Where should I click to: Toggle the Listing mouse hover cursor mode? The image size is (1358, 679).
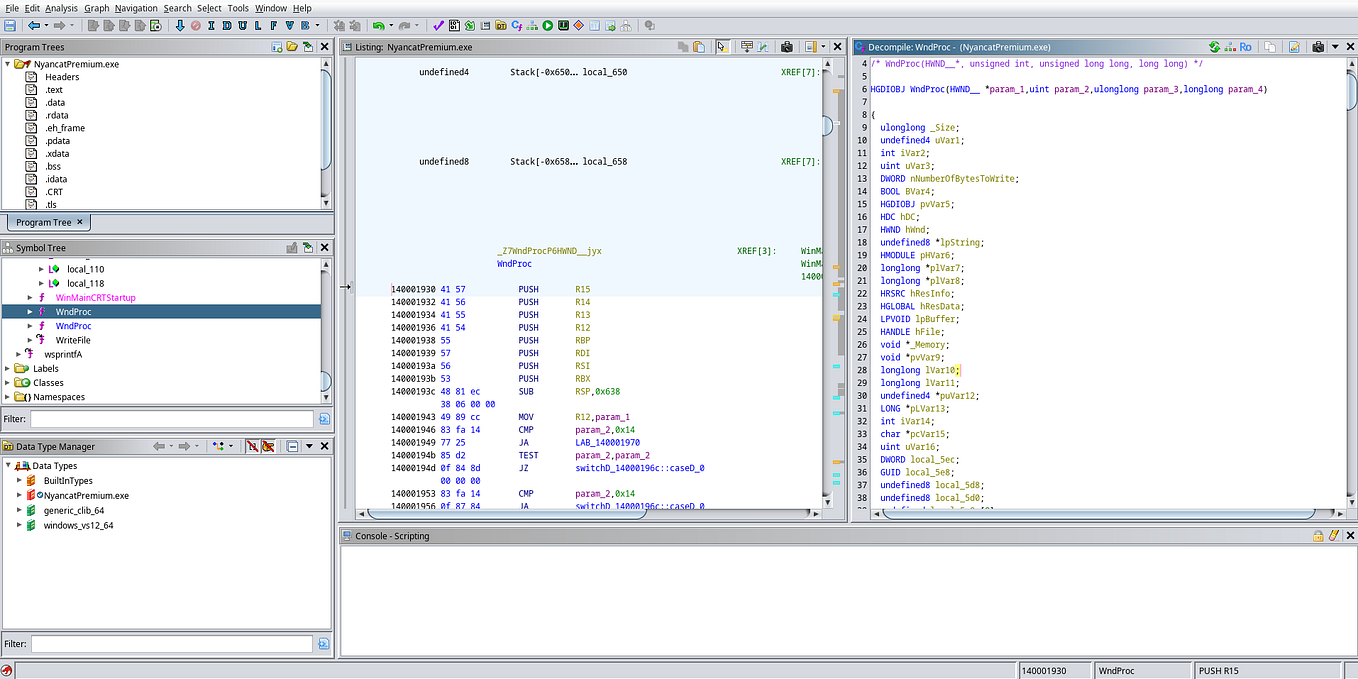point(722,47)
